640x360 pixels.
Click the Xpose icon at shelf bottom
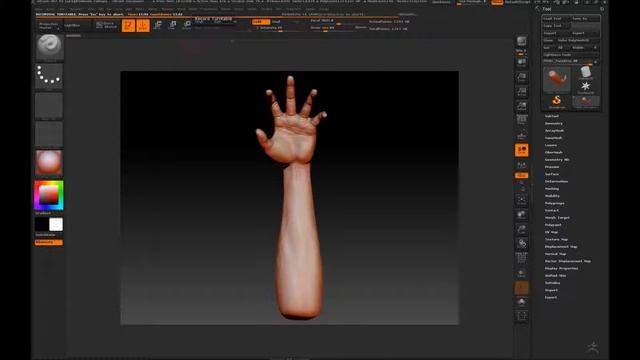click(x=522, y=316)
